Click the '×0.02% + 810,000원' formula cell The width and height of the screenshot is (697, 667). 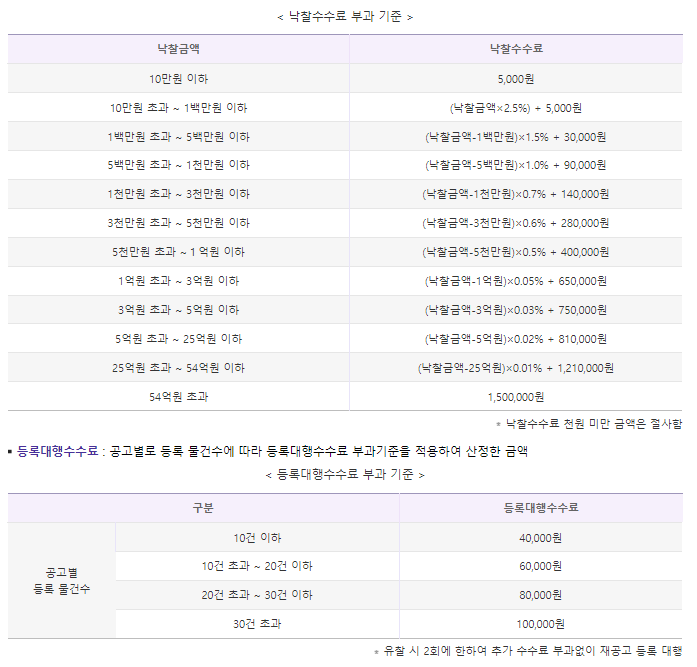pos(516,339)
